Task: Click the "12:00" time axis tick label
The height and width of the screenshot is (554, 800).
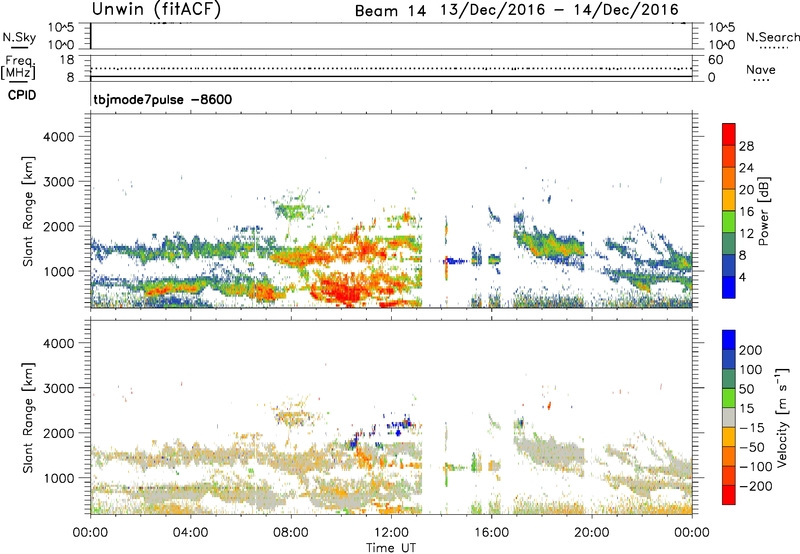Action: (x=391, y=533)
